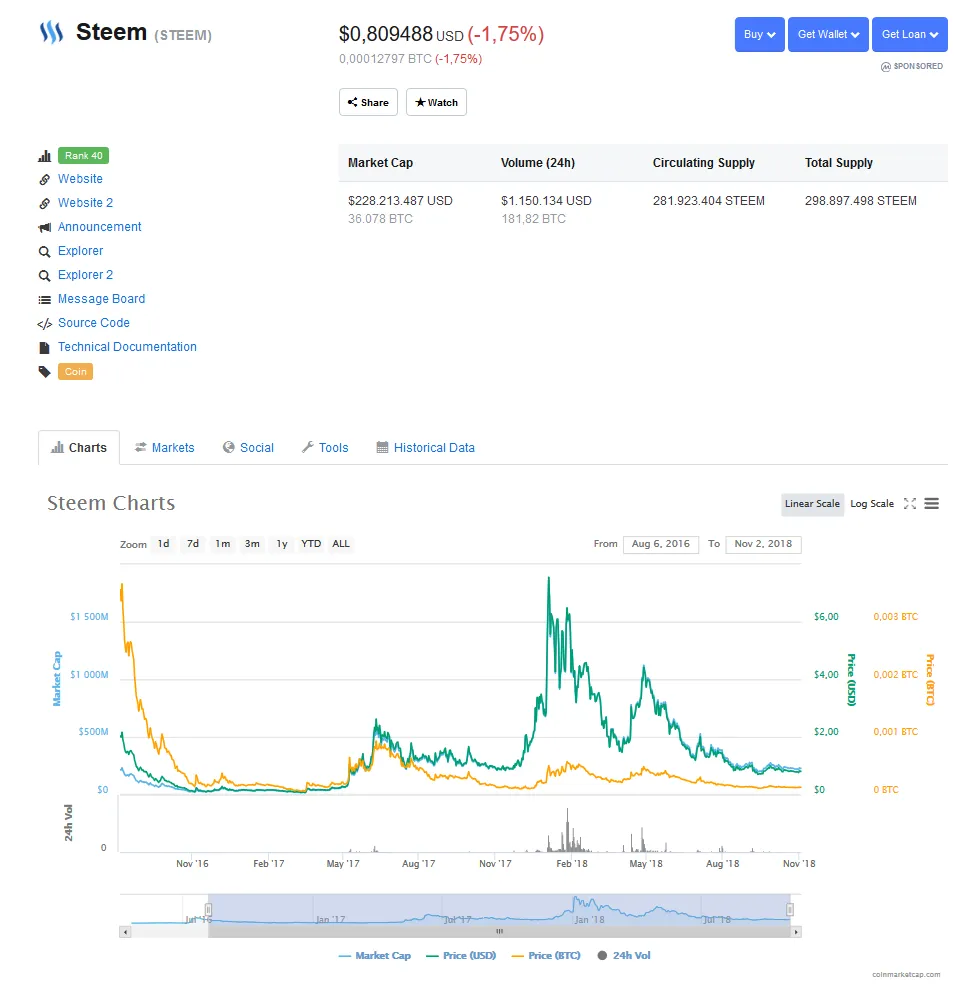Click left scroll arrow of navigator
Image resolution: width=963 pixels, height=1002 pixels.
click(x=125, y=932)
